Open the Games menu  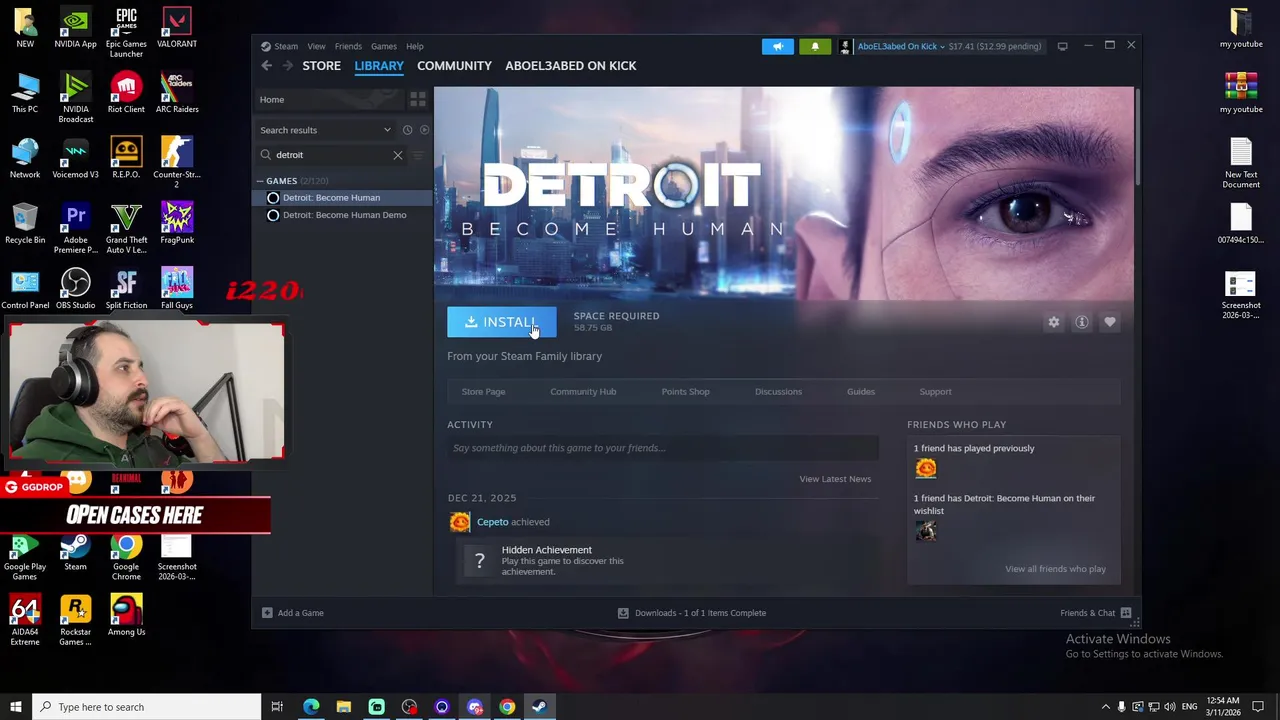click(384, 46)
